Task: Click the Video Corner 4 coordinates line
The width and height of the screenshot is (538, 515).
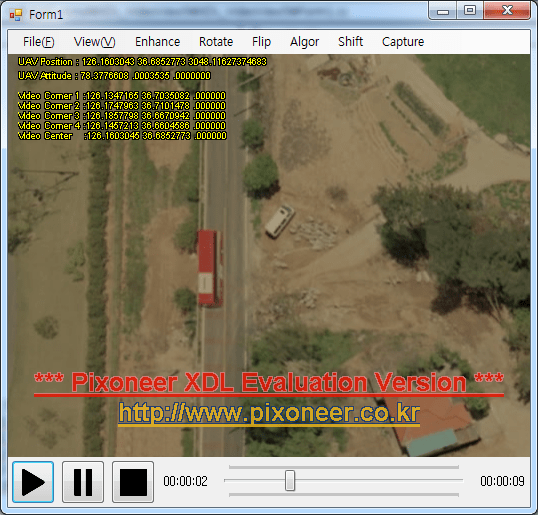Action: [x=122, y=126]
